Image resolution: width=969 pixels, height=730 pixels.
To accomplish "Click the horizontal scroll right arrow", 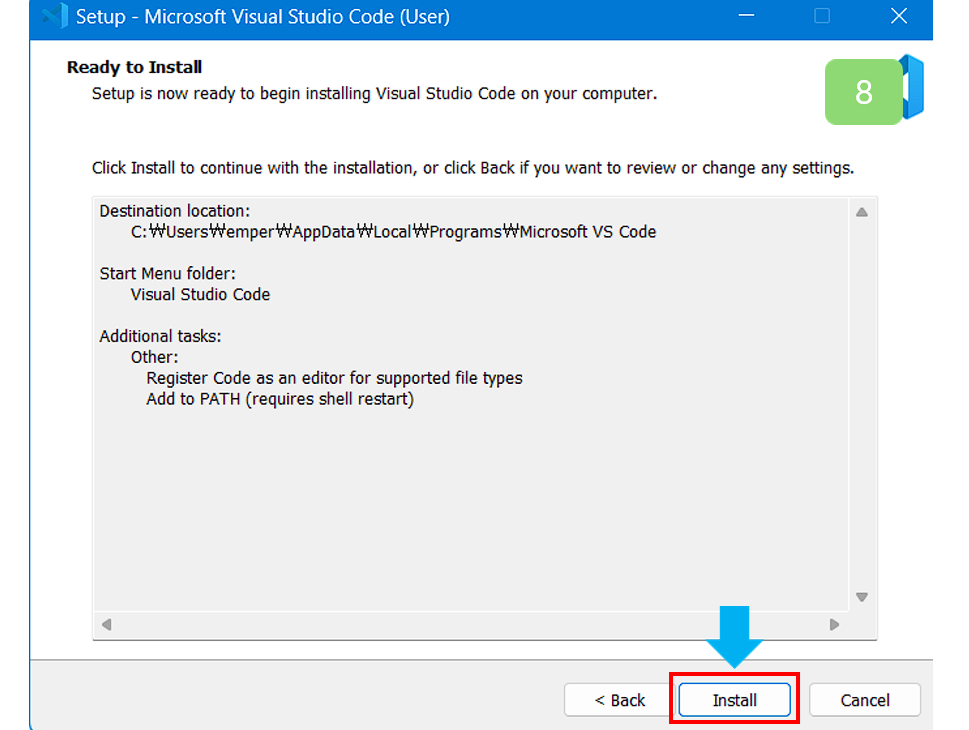I will coord(834,624).
